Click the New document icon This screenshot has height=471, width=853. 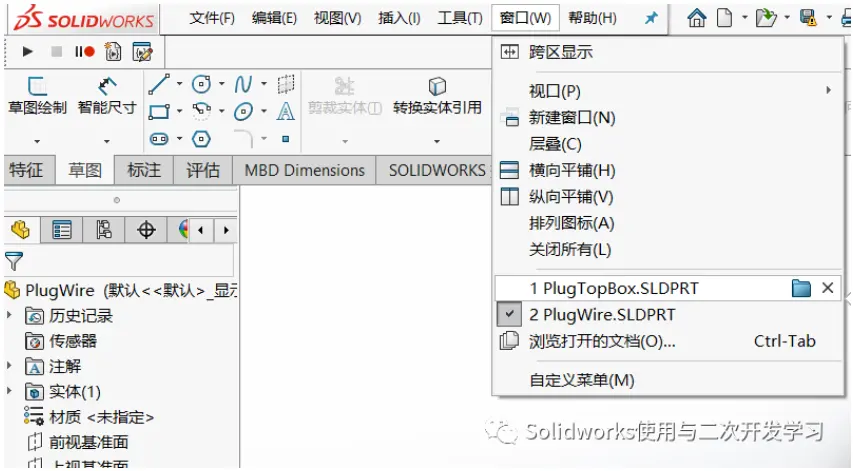pos(724,18)
